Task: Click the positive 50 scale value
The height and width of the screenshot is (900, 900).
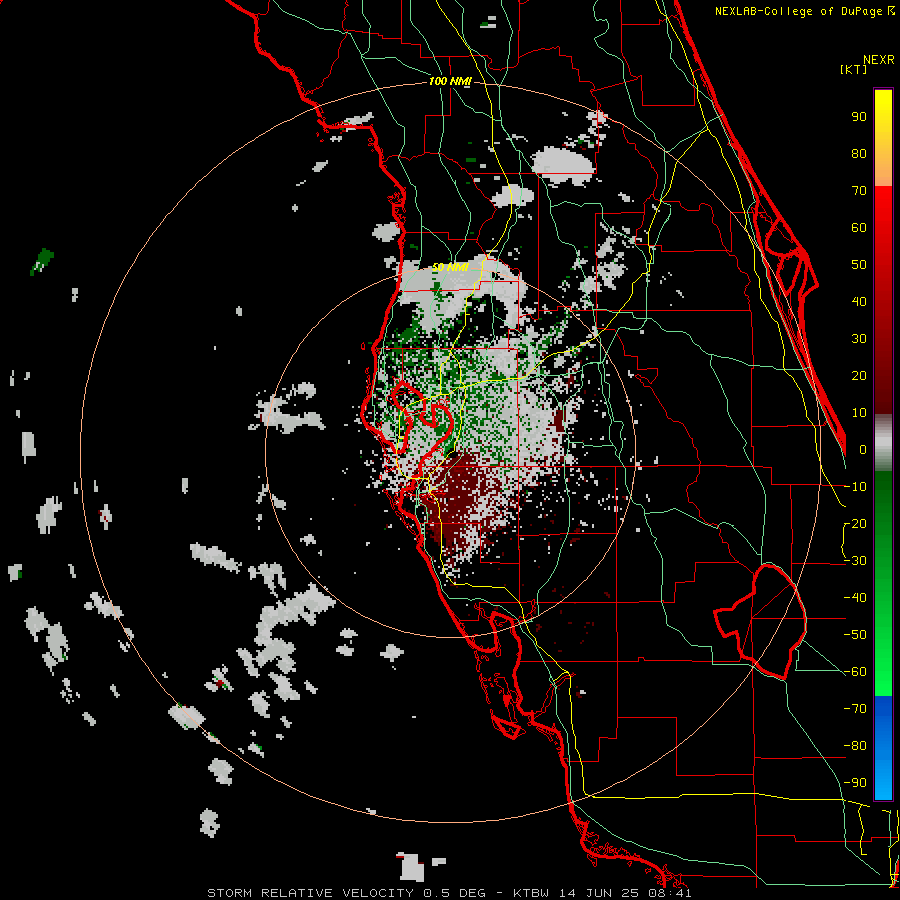Action: click(x=859, y=265)
